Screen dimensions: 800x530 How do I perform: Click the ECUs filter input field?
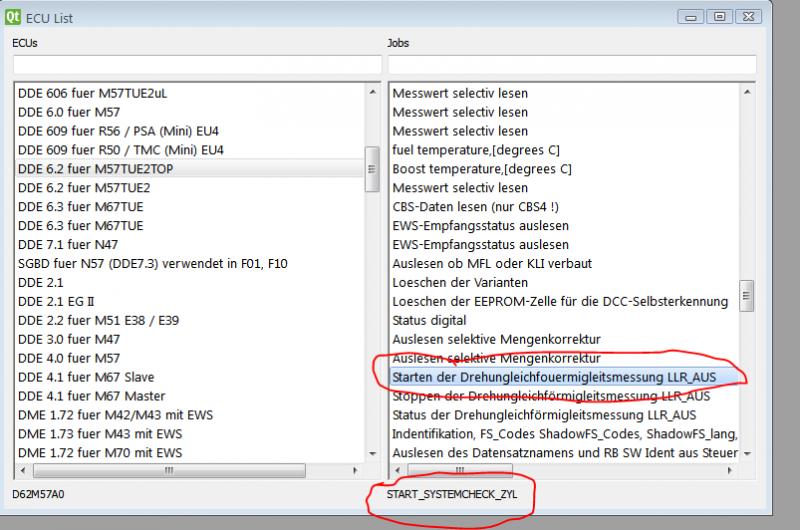196,65
